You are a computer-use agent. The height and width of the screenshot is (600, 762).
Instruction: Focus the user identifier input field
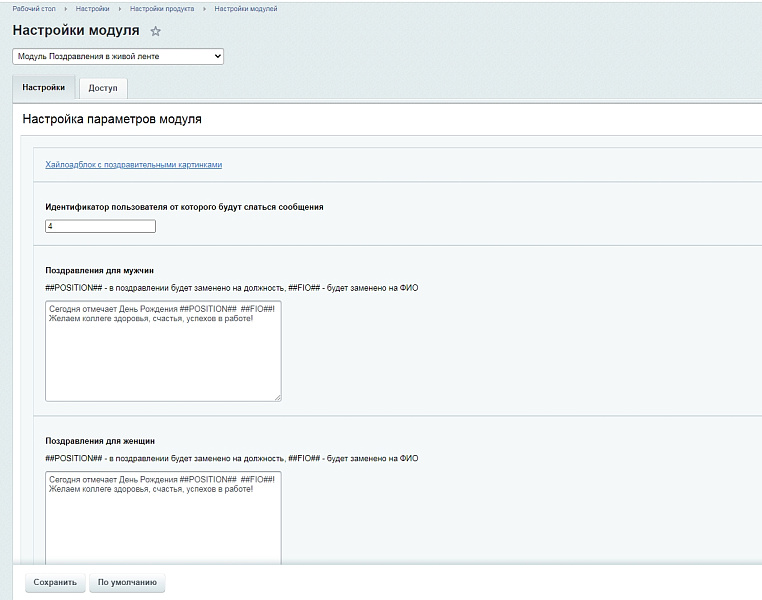100,227
